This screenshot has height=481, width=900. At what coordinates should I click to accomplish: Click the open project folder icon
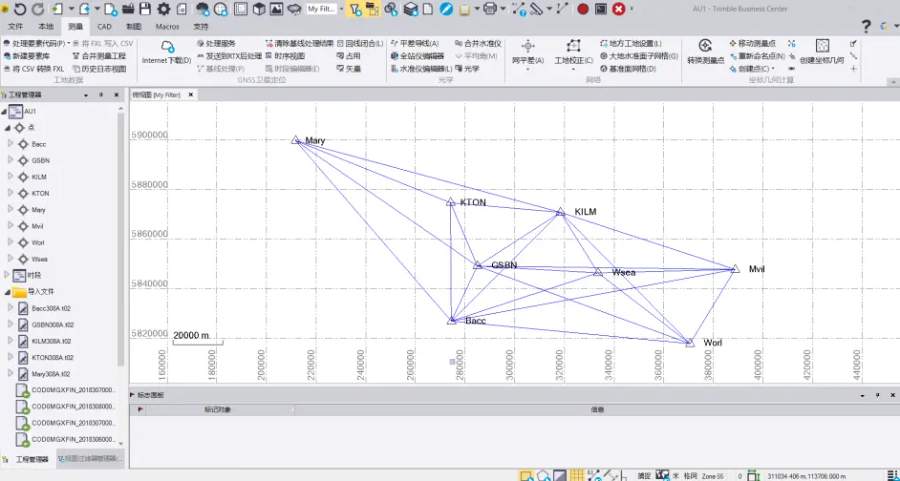click(x=128, y=9)
